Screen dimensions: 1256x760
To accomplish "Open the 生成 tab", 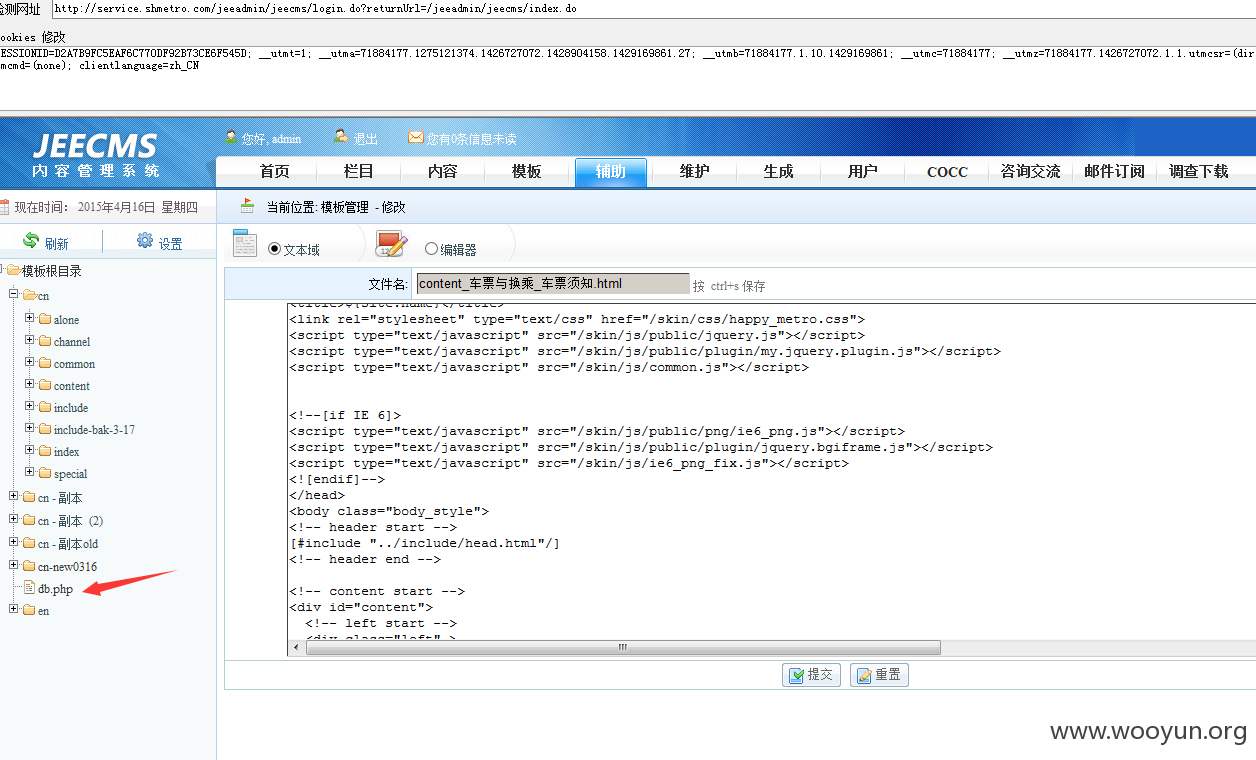I will click(779, 172).
